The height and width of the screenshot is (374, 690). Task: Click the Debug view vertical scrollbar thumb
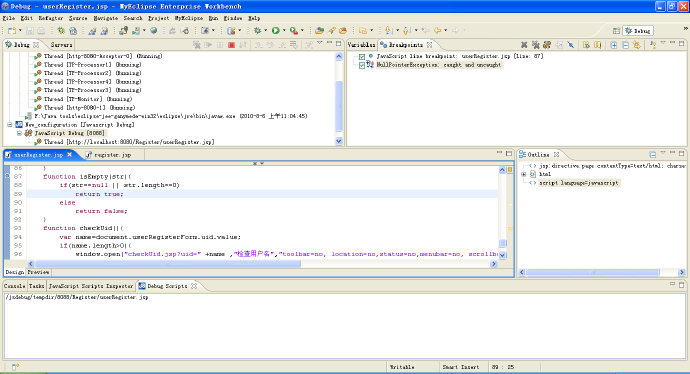coord(339,106)
